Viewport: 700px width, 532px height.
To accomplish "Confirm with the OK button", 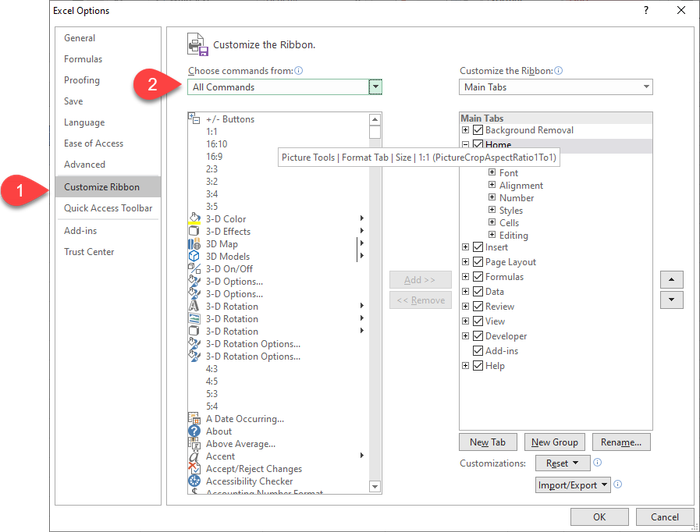I will pos(599,517).
